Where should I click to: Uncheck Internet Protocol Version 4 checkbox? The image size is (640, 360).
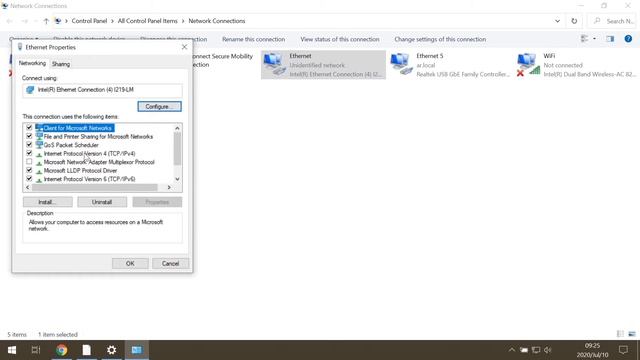coord(29,153)
